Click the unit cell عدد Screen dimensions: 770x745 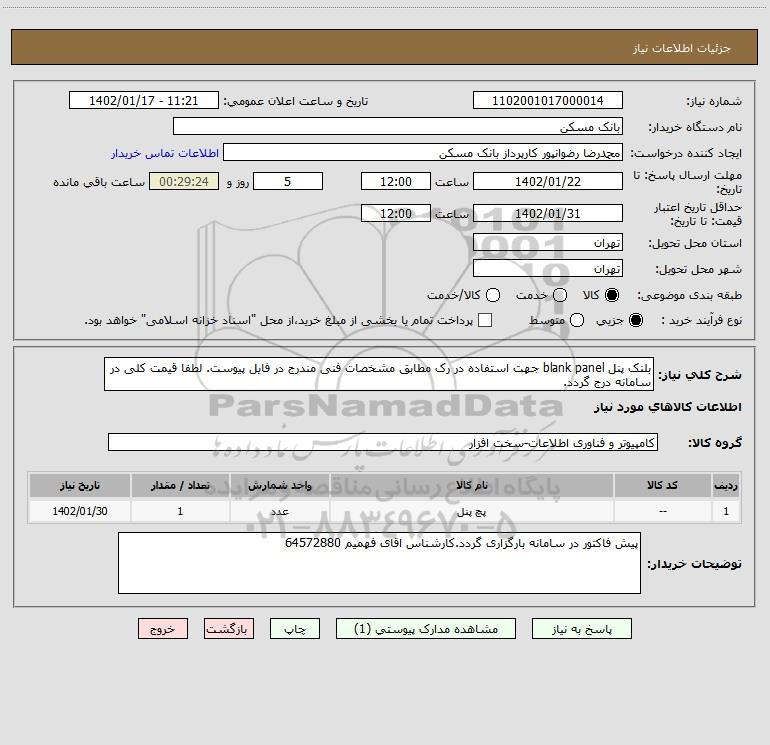point(279,511)
